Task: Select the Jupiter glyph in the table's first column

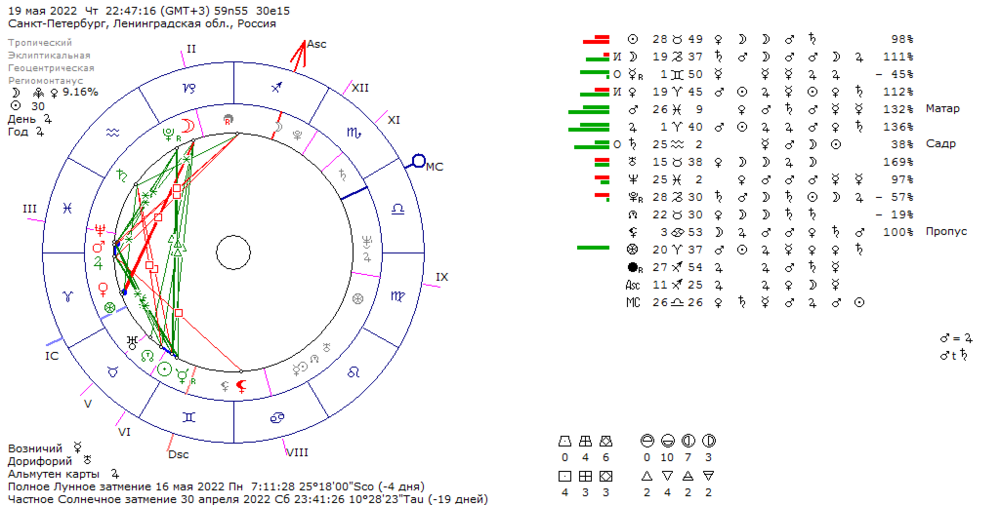Action: pos(633,127)
